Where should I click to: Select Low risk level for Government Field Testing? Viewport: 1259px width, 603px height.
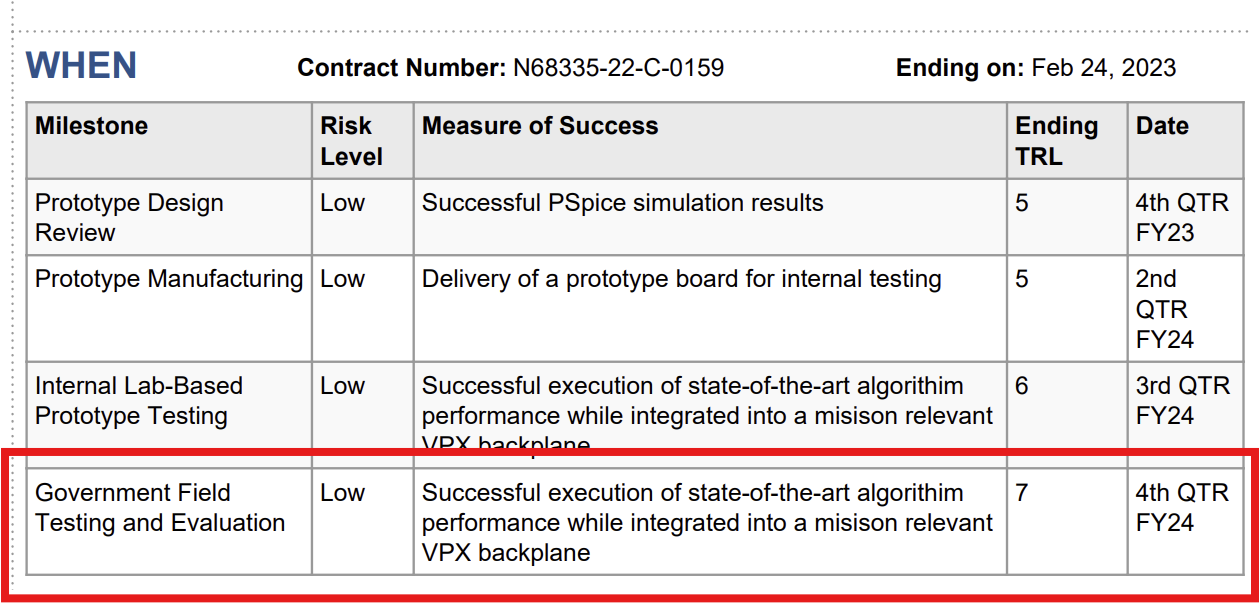click(342, 493)
